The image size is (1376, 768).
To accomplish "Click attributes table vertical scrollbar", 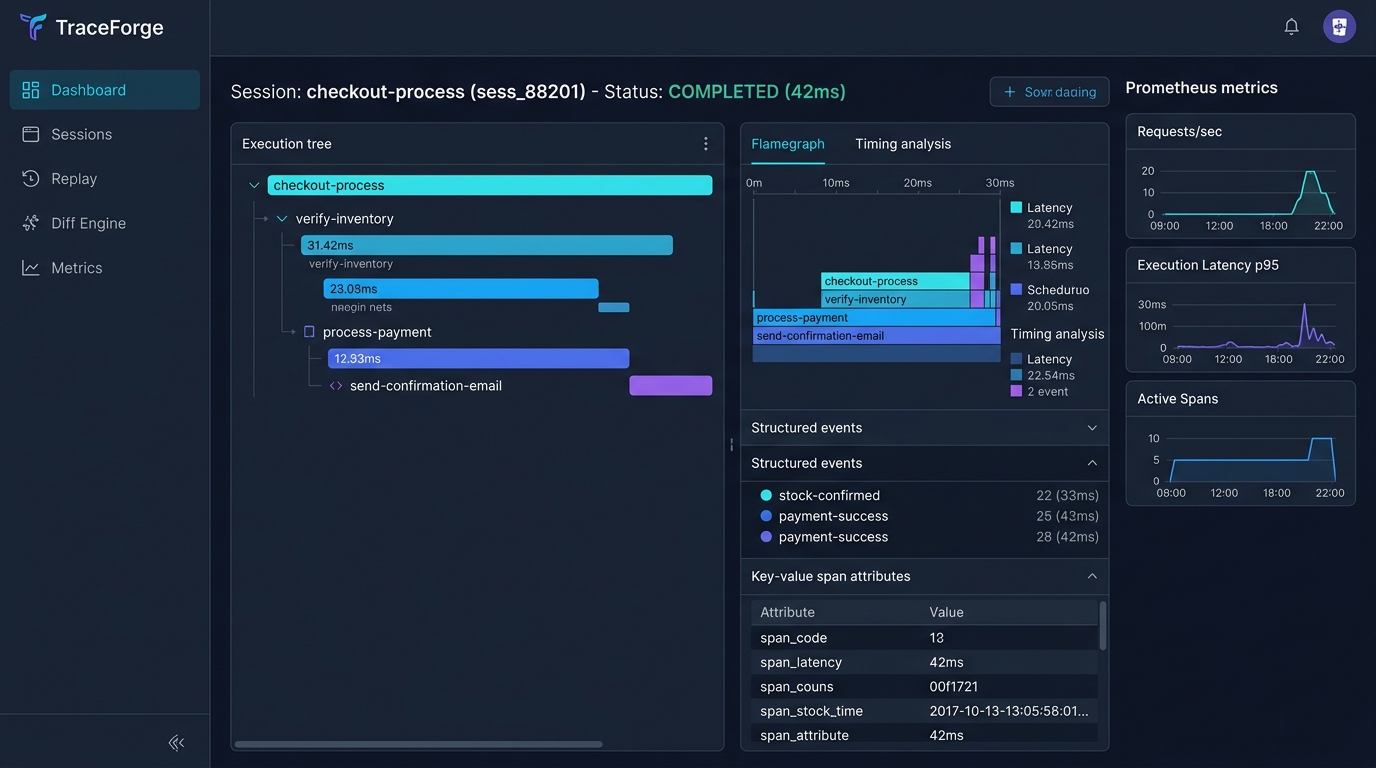I will 1103,626.
